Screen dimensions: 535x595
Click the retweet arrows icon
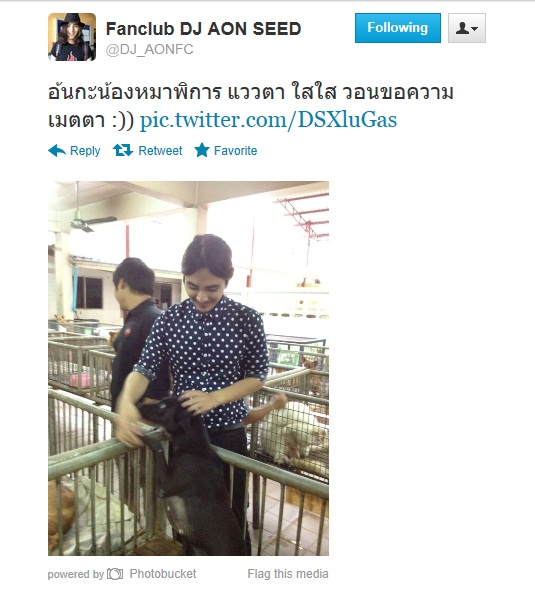tap(123, 150)
